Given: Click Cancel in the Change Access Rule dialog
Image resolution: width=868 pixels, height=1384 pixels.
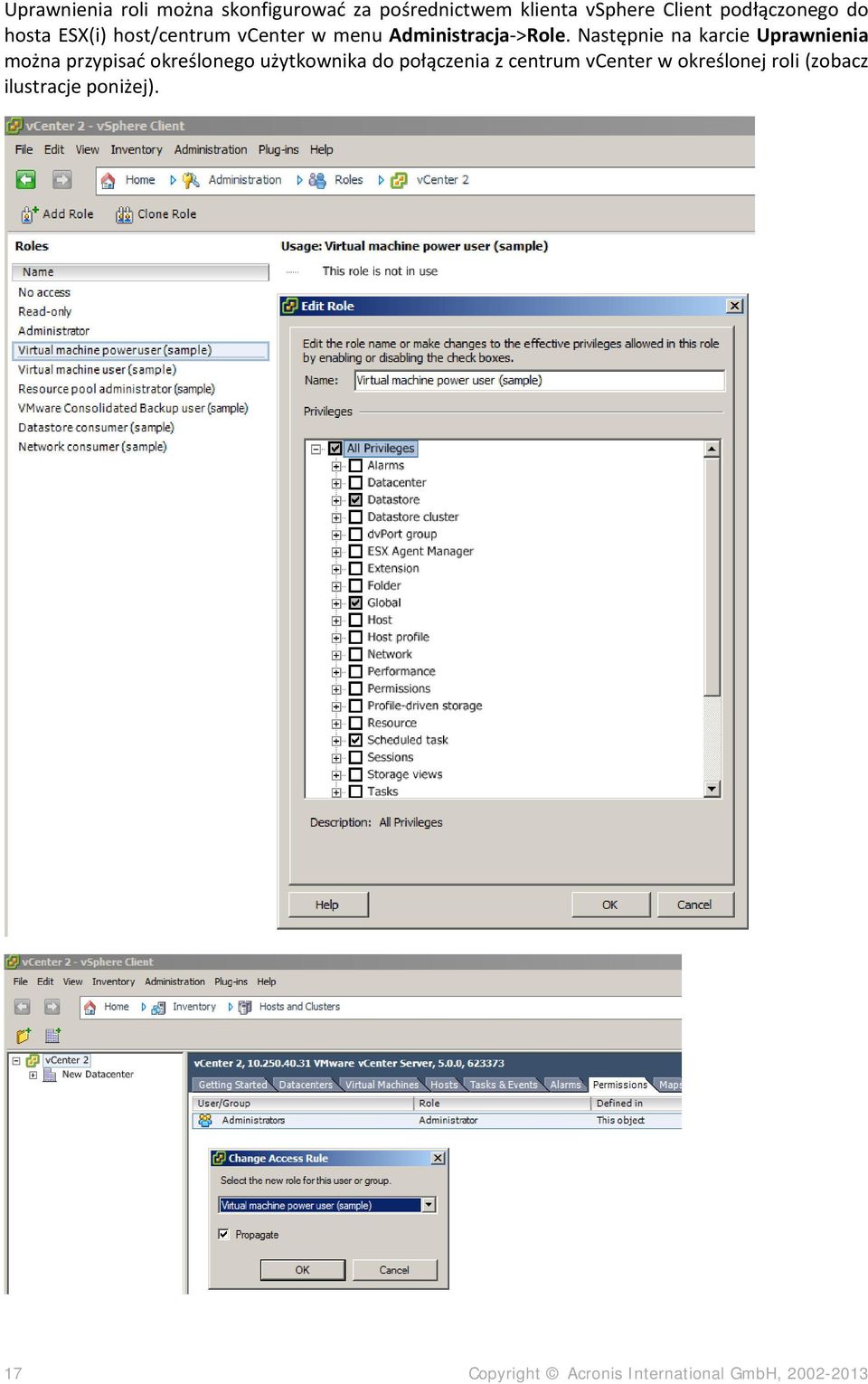Looking at the screenshot, I should (394, 1270).
